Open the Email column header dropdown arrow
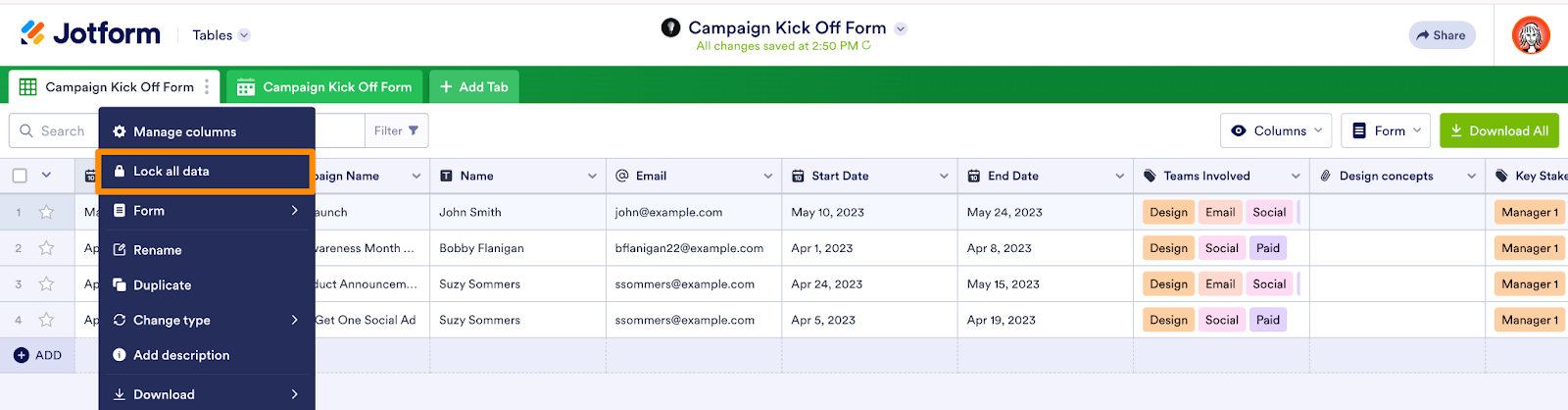 coord(768,177)
